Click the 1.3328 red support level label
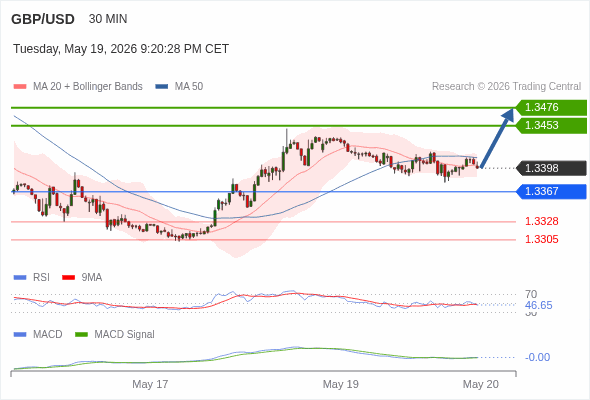 click(541, 221)
